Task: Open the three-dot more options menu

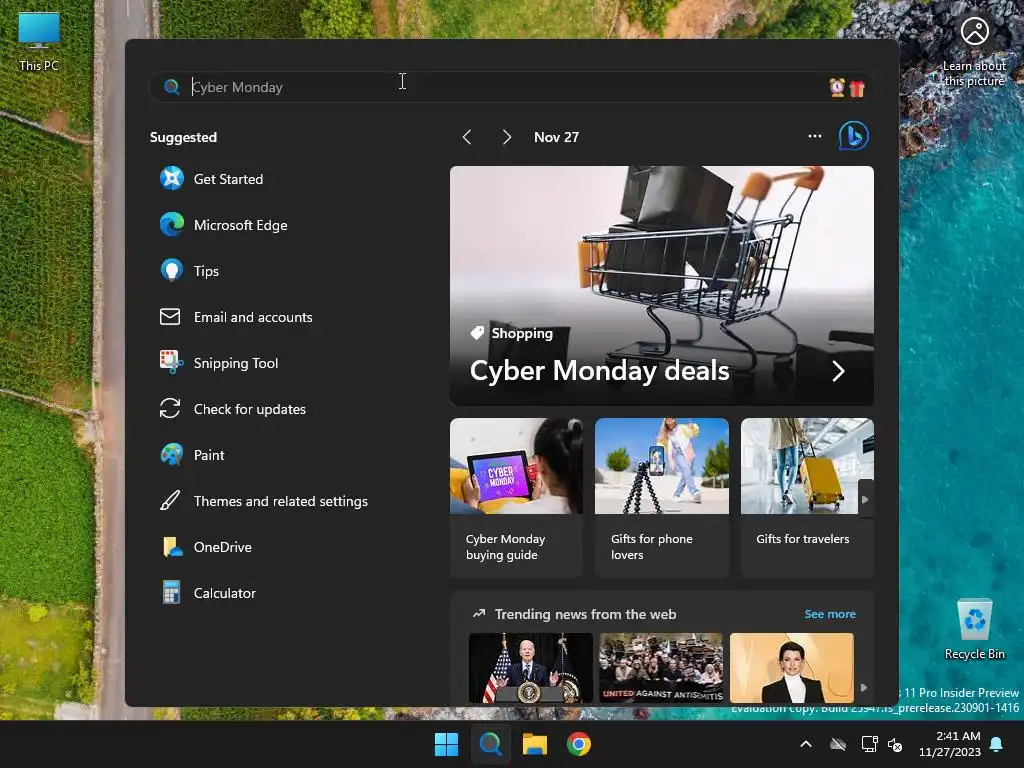Action: point(814,136)
